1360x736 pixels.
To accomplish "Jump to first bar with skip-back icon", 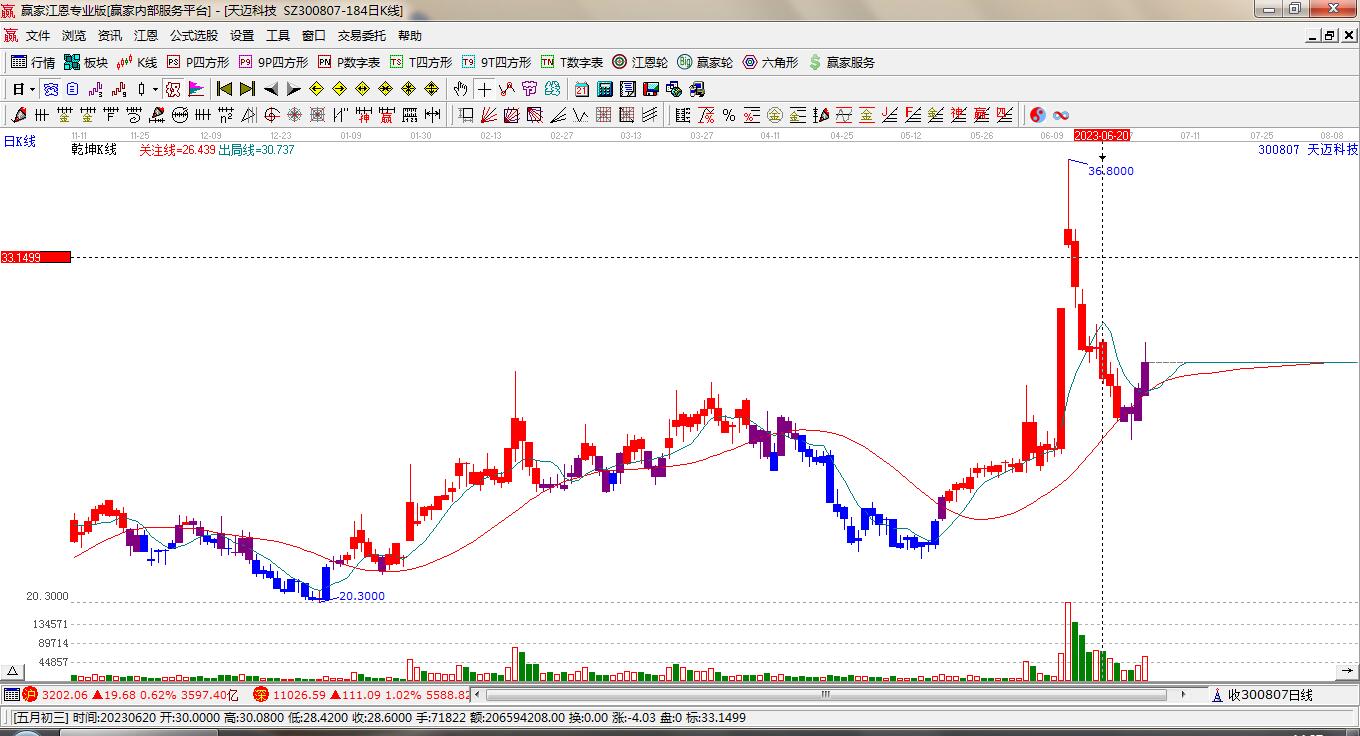I will pos(224,89).
